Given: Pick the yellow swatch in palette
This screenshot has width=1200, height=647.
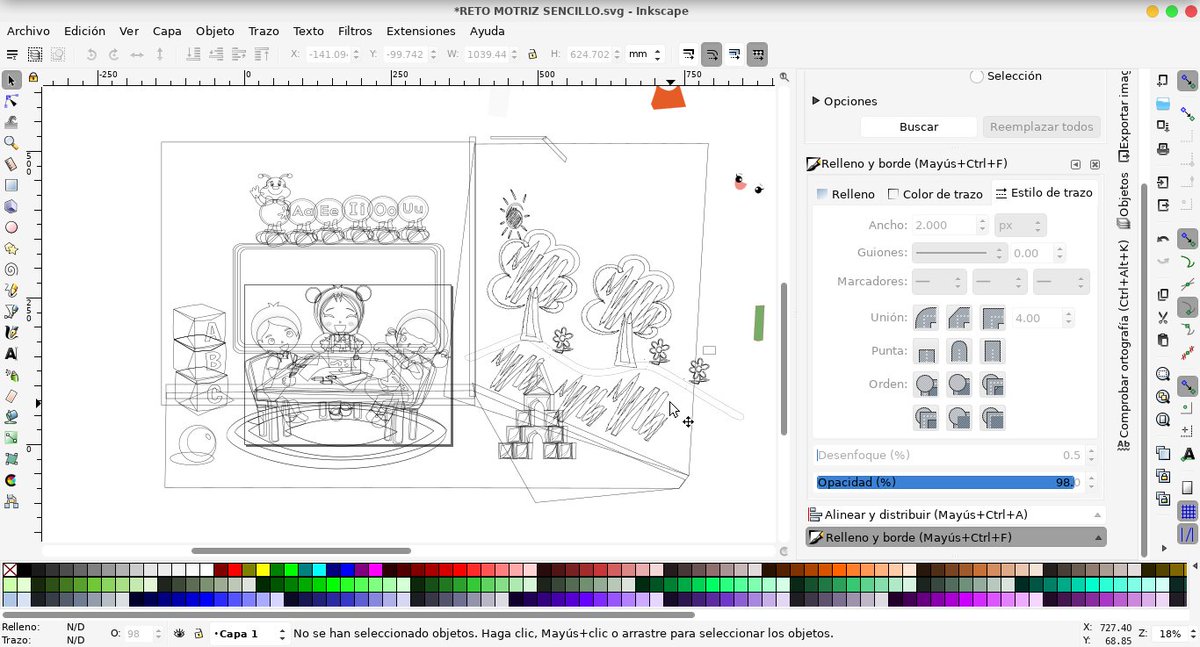Looking at the screenshot, I should (263, 570).
